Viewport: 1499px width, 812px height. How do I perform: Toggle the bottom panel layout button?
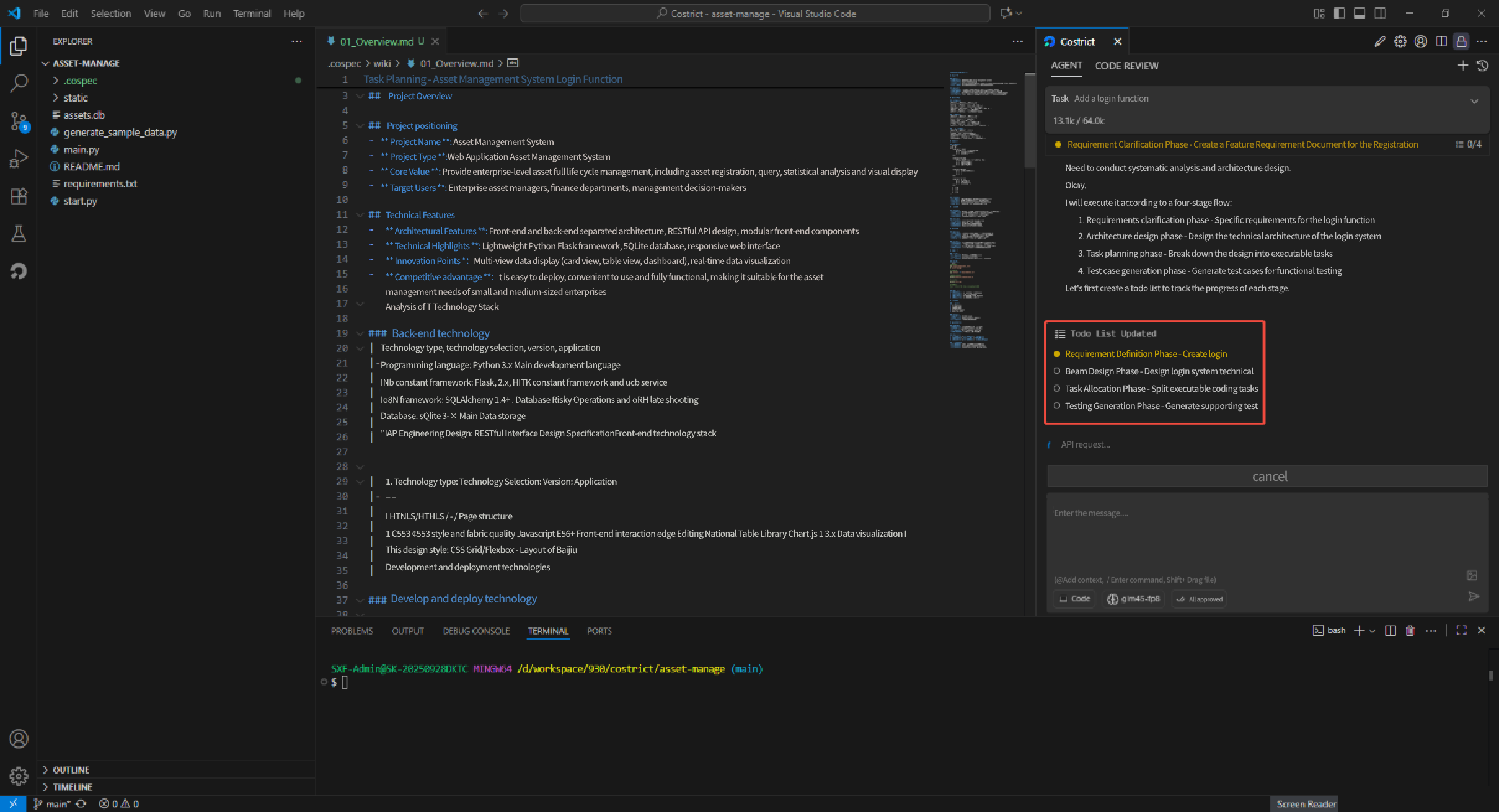click(x=1360, y=13)
